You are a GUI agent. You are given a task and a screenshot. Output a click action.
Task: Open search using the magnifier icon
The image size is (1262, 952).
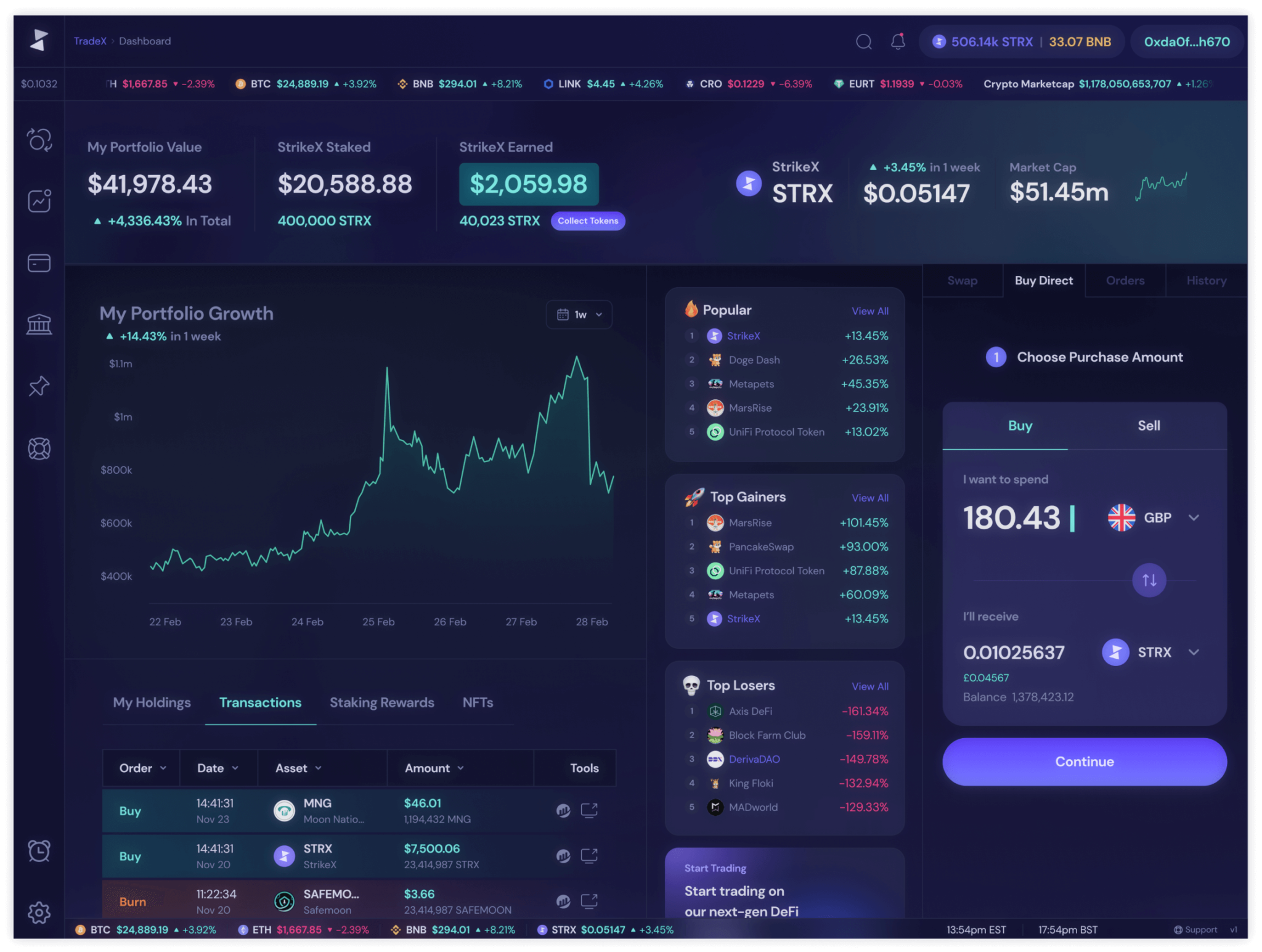click(x=864, y=41)
